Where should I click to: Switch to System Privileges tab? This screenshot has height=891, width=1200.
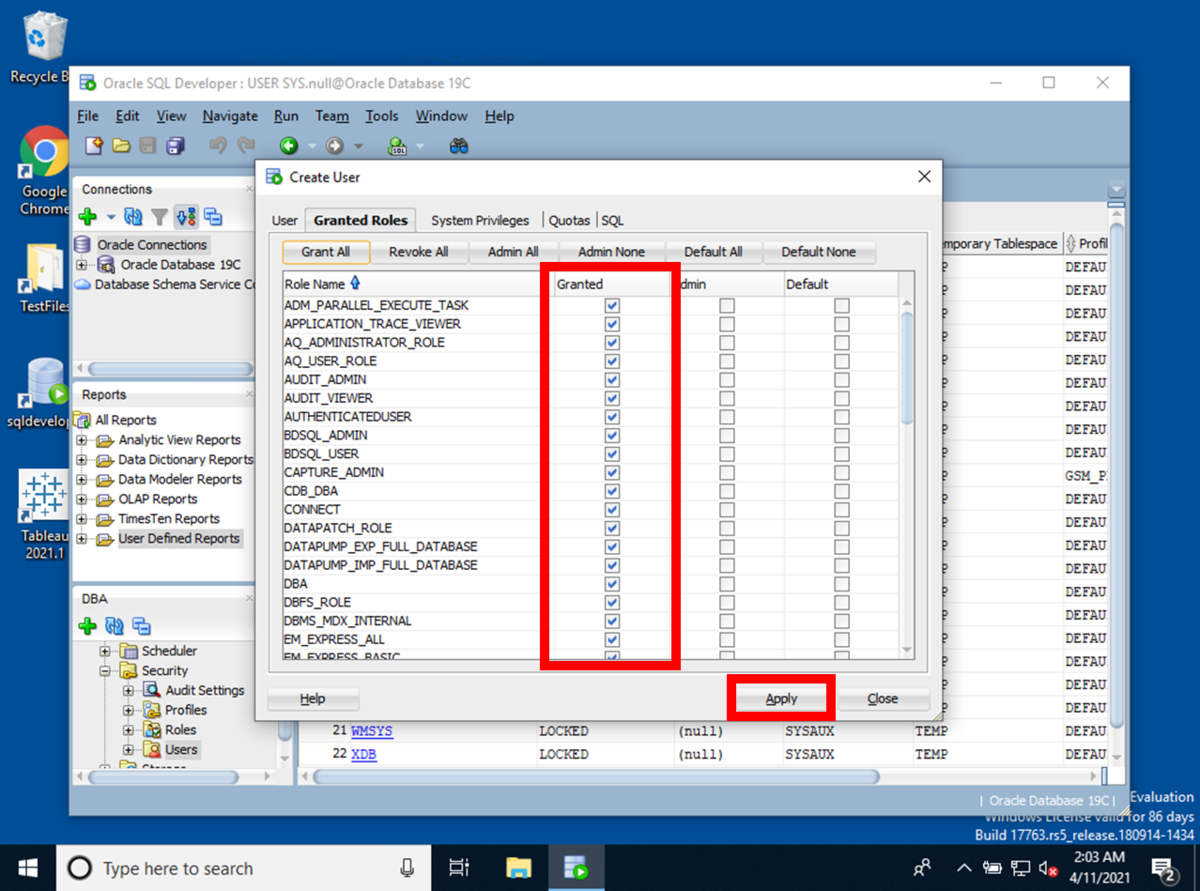click(x=480, y=220)
